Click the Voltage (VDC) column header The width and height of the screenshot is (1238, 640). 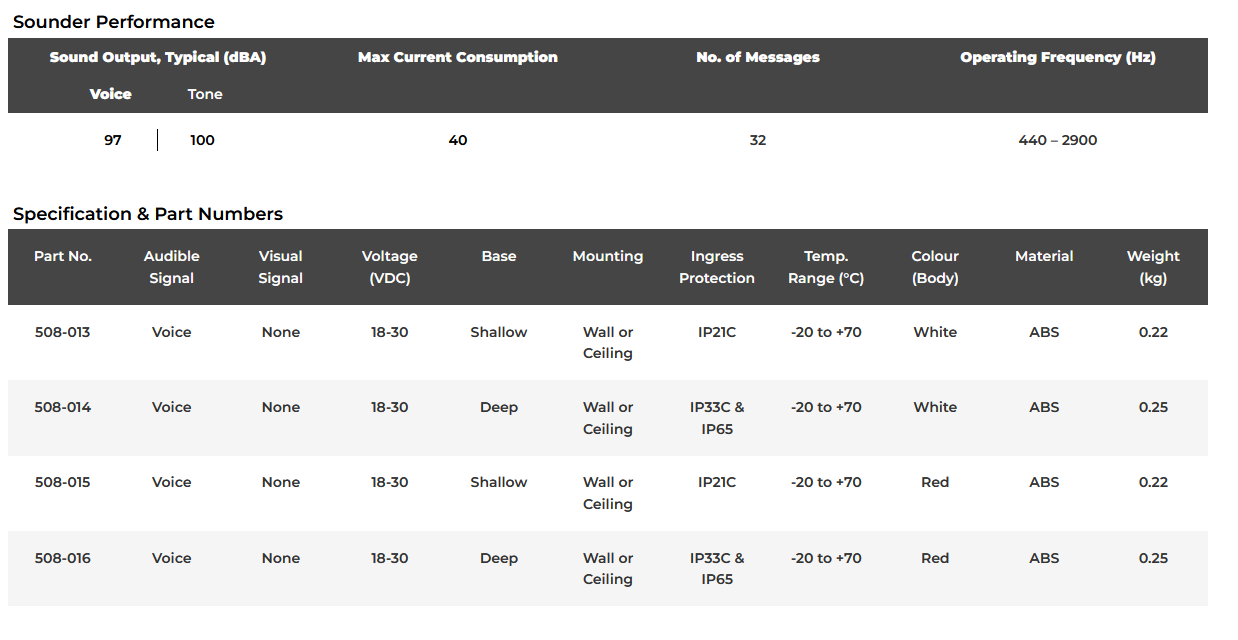point(390,267)
